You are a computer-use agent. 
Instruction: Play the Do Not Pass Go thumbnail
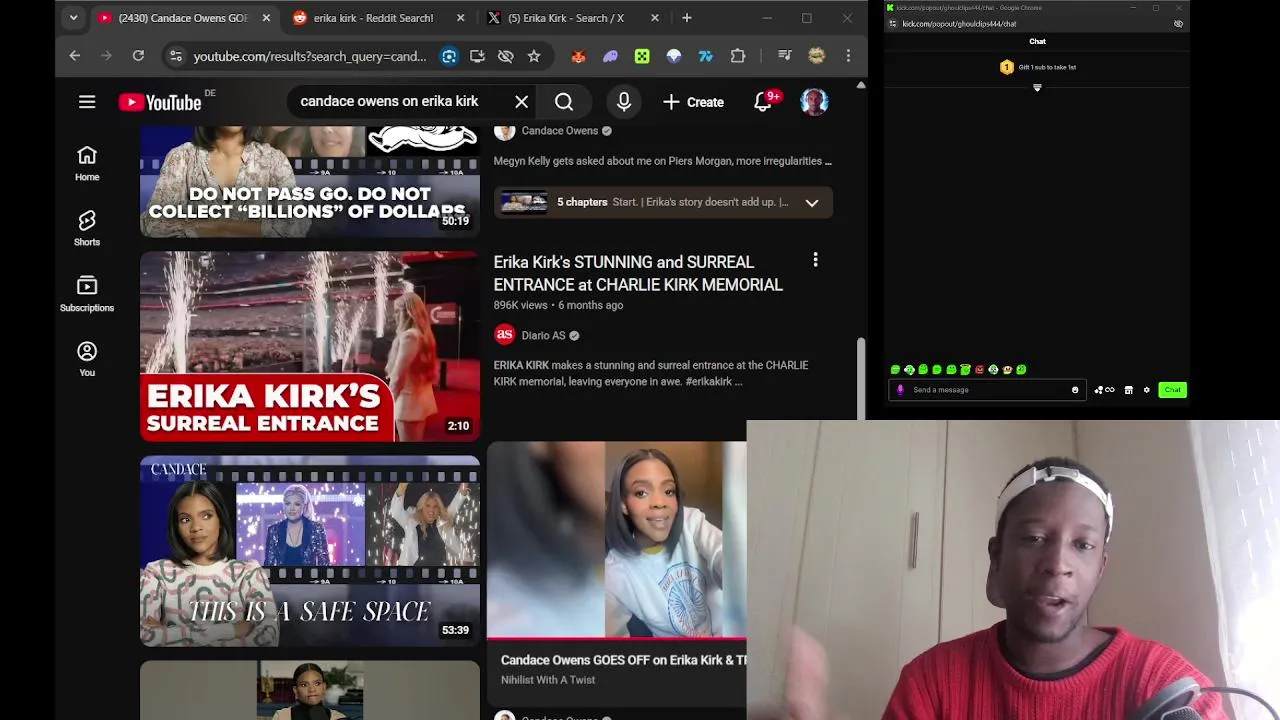310,181
